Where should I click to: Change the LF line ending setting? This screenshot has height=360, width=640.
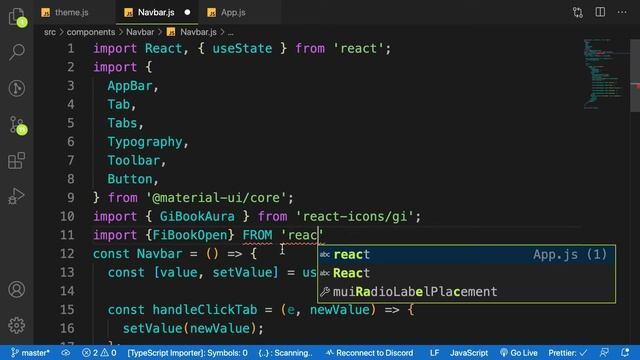coord(435,353)
